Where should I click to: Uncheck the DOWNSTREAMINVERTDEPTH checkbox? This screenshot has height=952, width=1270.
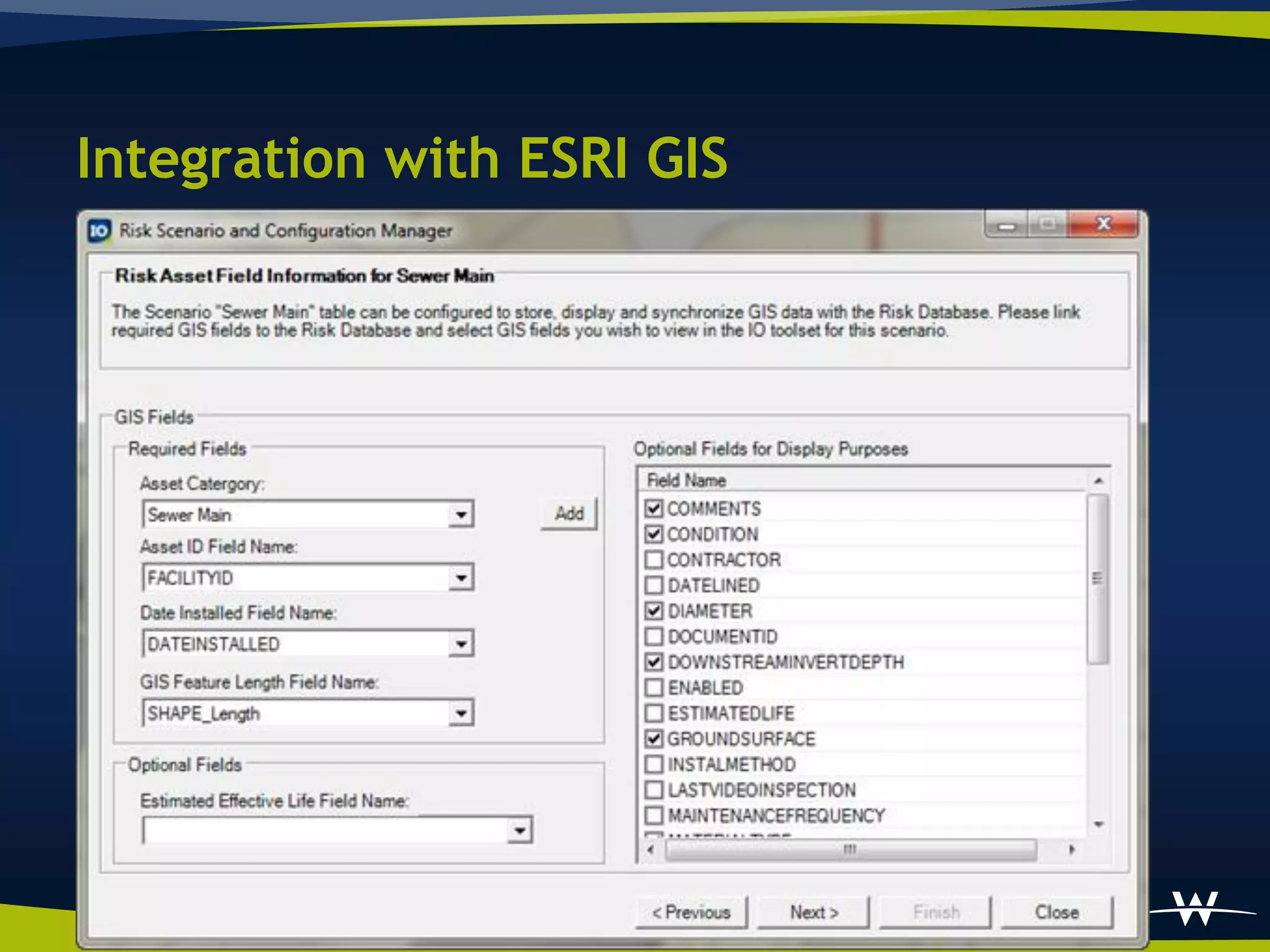click(654, 662)
